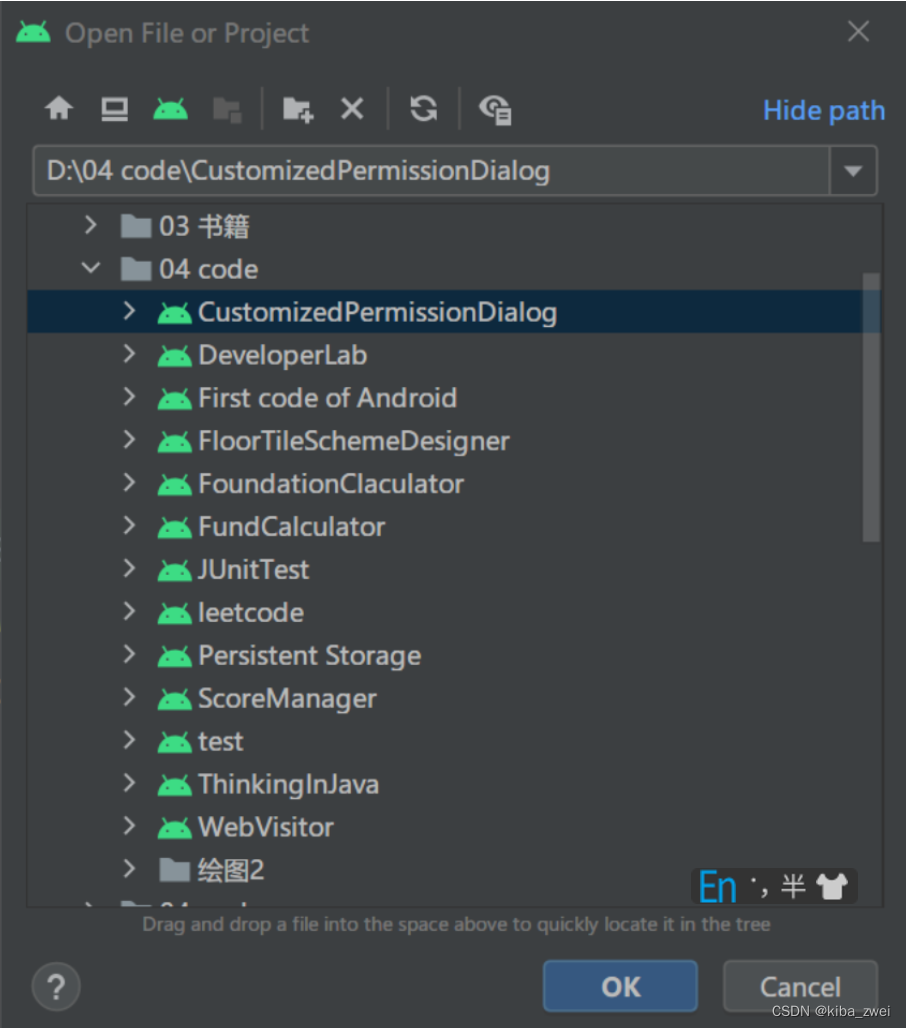Open IME skin shirt icon
Screen dimensions: 906x1028
coord(833,886)
